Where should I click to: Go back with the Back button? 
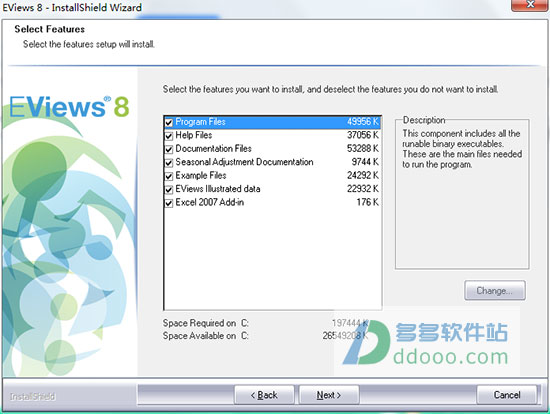(264, 395)
